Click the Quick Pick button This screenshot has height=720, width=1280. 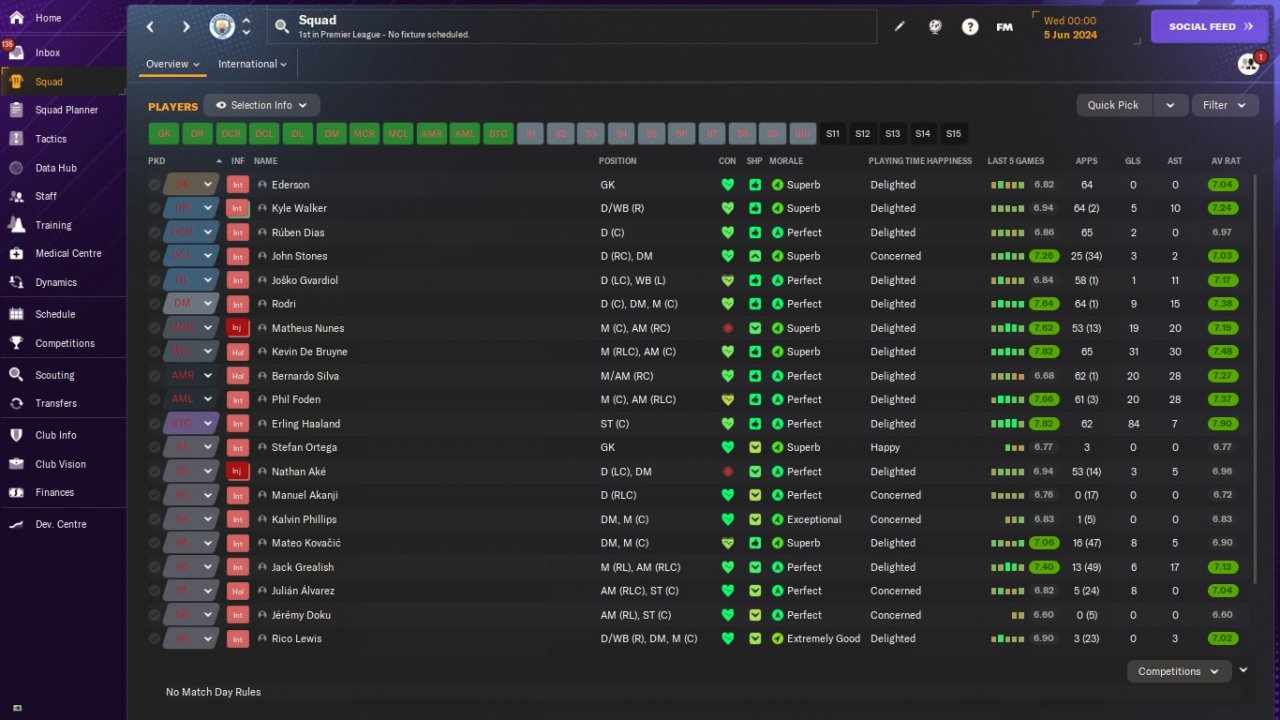pos(1114,105)
